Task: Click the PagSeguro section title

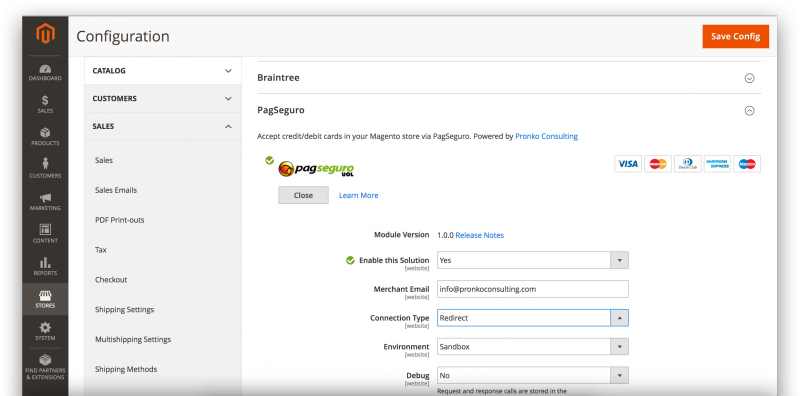Action: point(281,110)
